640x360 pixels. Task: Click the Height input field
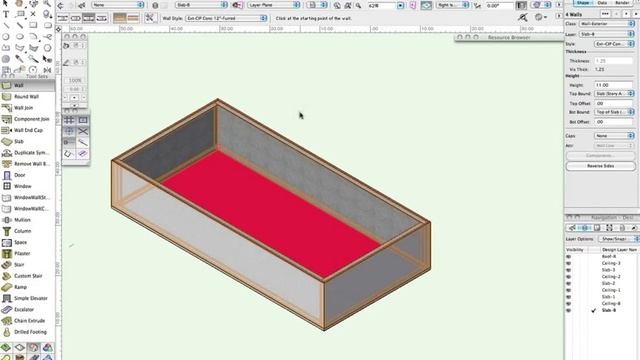[613, 85]
